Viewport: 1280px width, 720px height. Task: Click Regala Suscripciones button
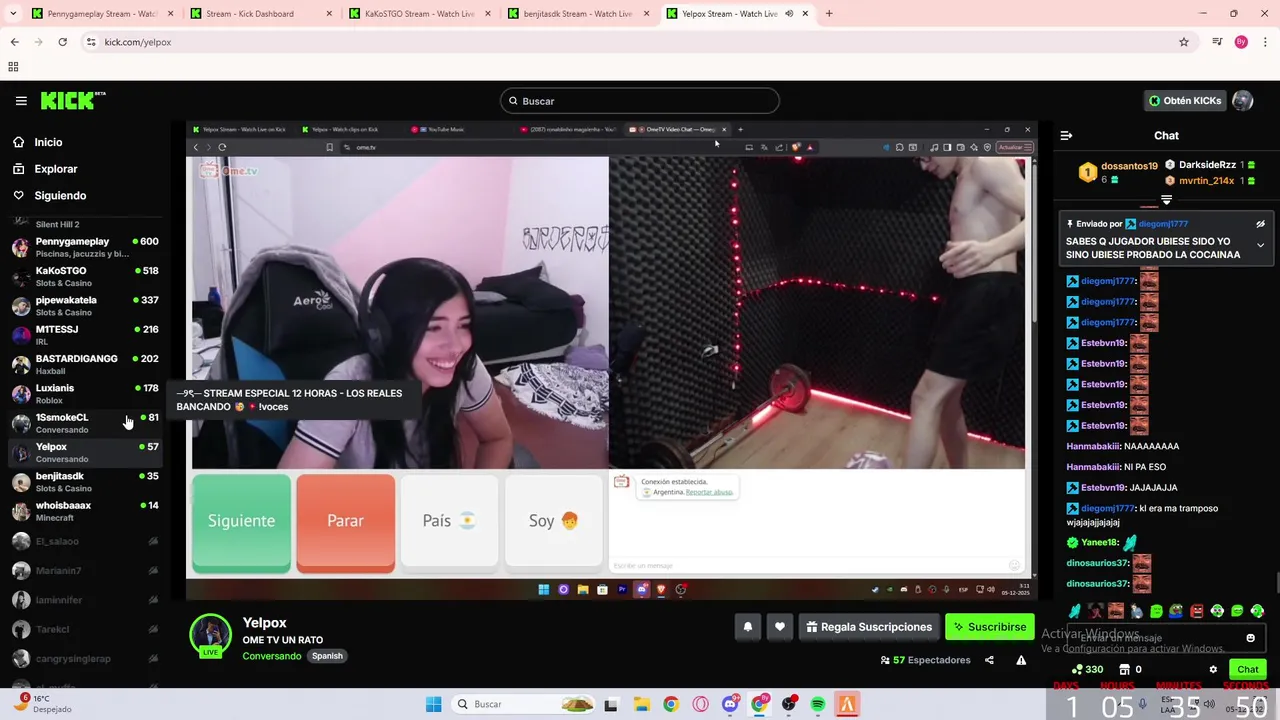[868, 627]
